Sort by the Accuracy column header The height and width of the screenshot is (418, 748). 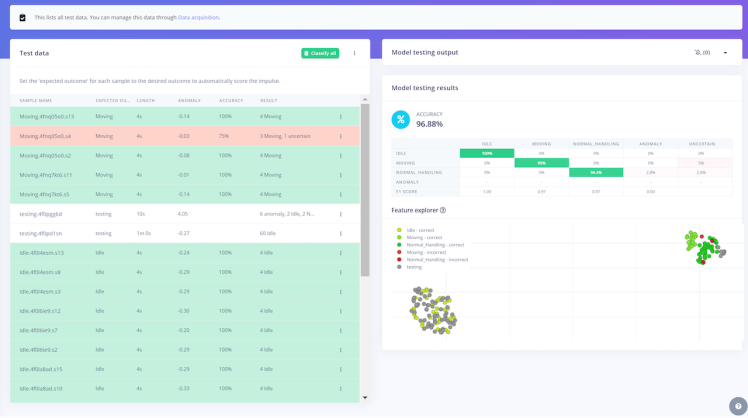pyautogui.click(x=231, y=101)
